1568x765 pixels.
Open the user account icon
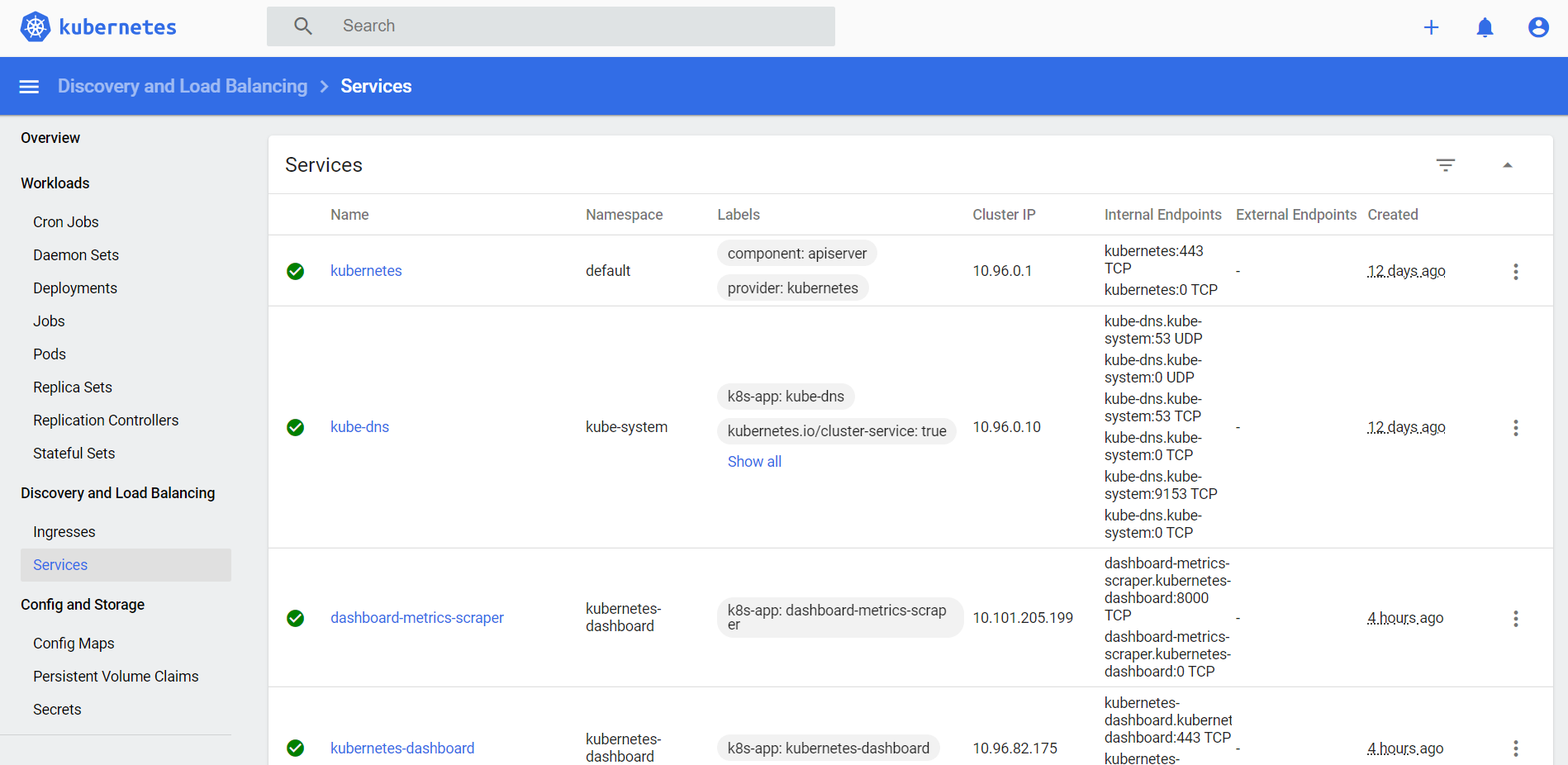(1538, 27)
